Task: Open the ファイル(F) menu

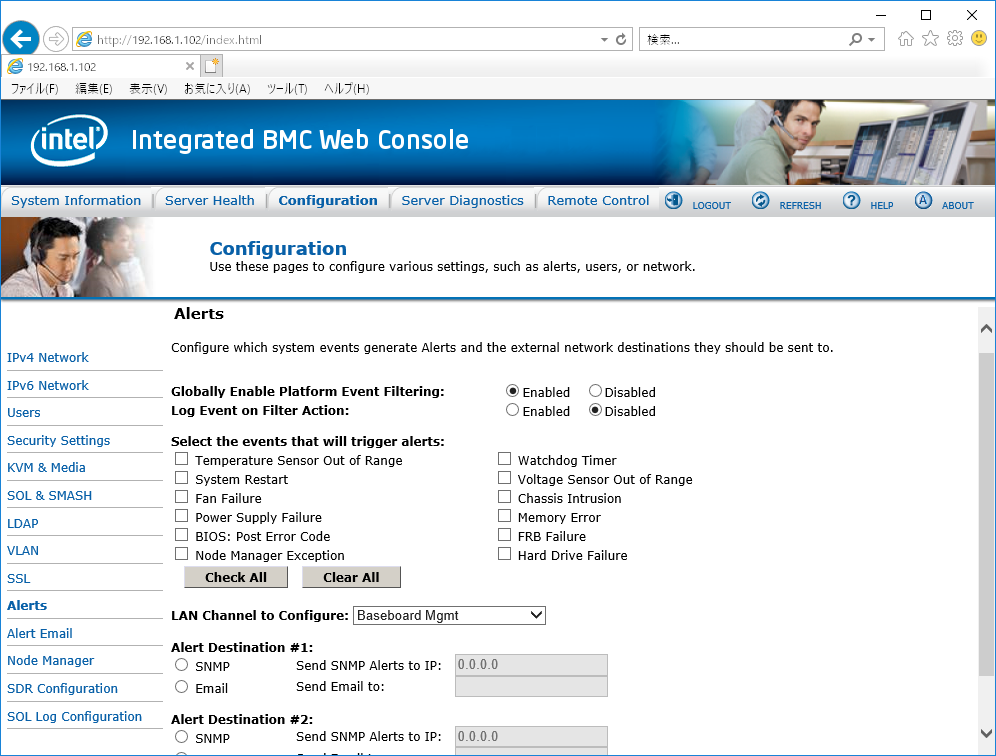Action: [x=34, y=89]
